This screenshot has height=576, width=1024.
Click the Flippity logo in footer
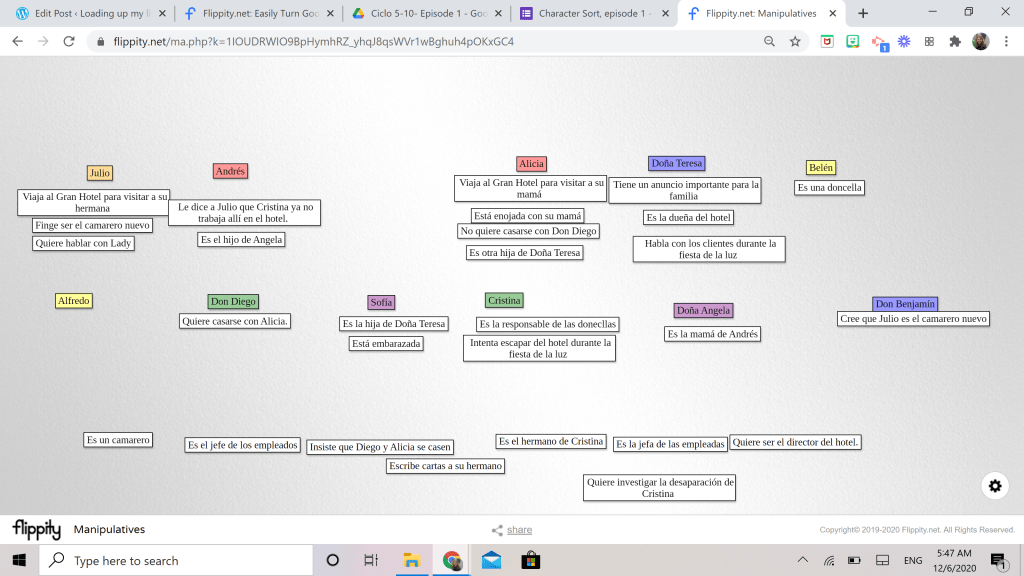point(36,529)
